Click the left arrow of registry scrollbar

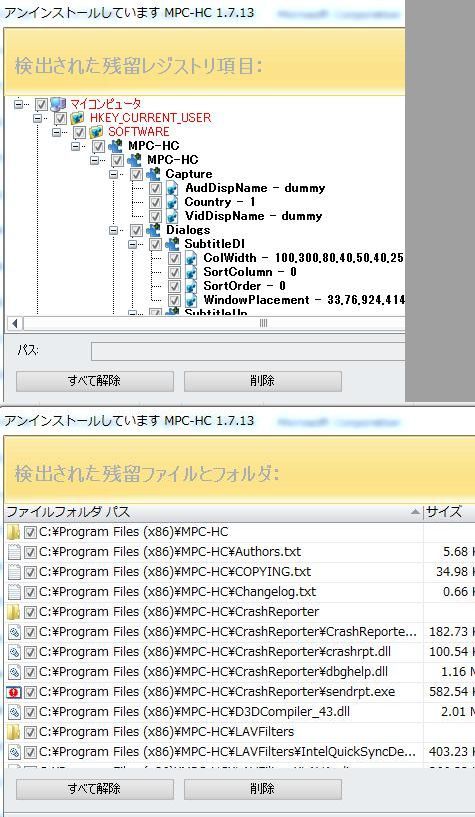(x=14, y=324)
